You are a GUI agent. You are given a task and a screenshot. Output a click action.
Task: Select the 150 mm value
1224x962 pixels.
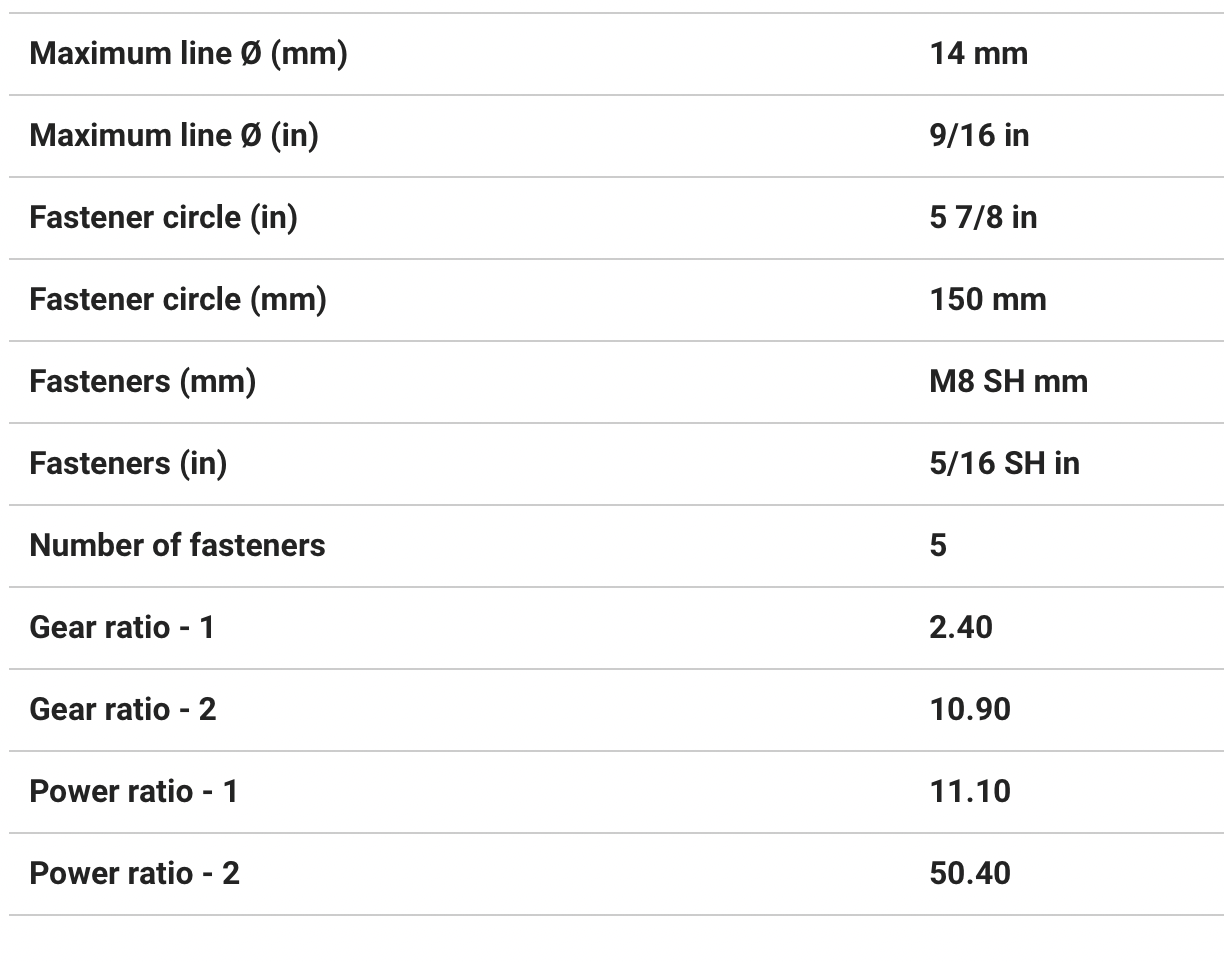pos(987,299)
